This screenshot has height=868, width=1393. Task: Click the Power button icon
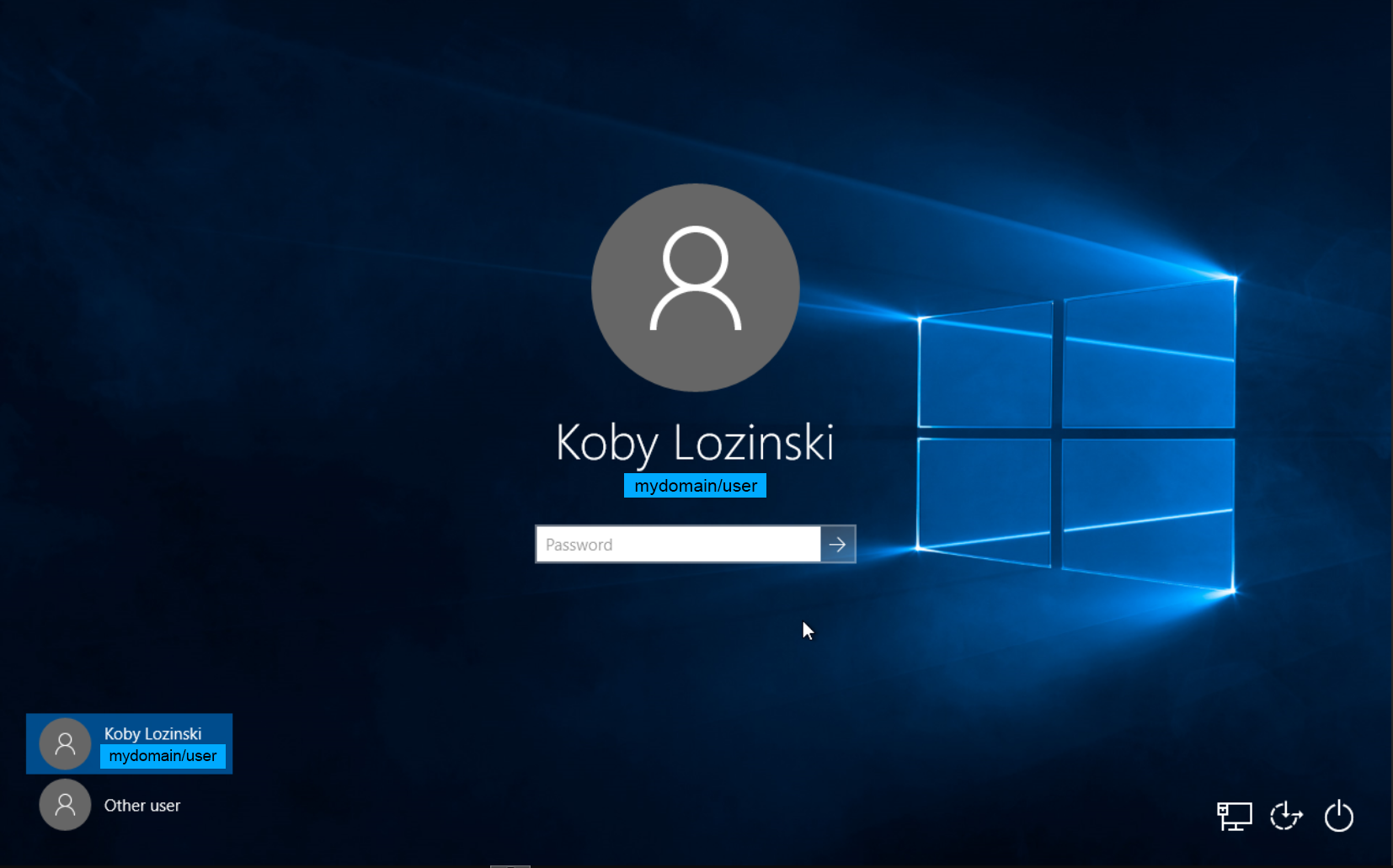[1338, 816]
